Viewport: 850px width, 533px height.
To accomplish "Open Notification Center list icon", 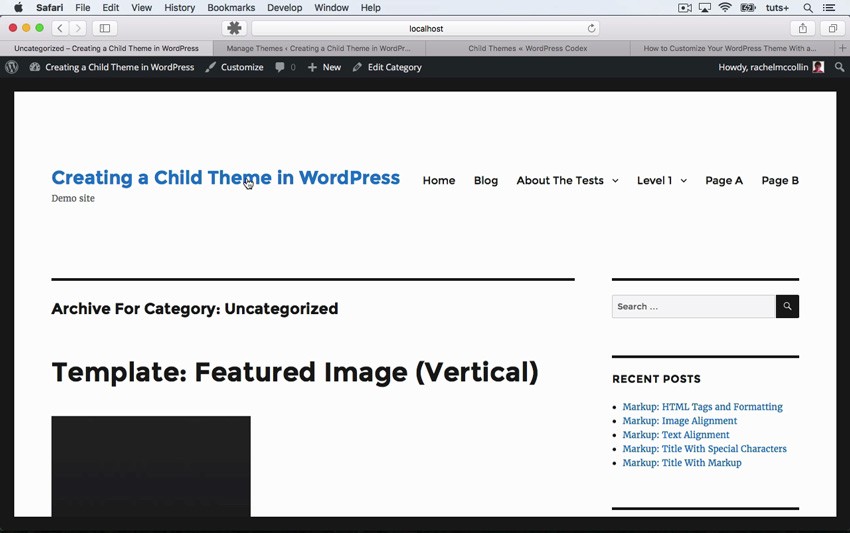I will pos(829,8).
